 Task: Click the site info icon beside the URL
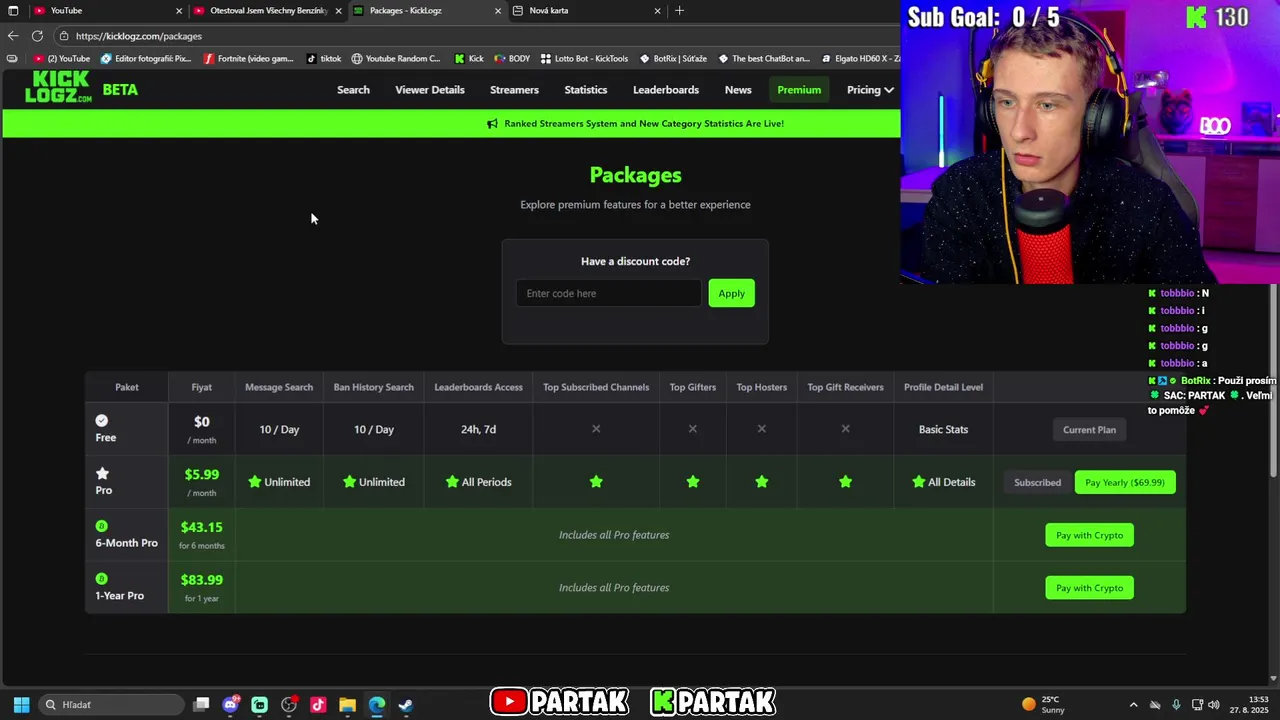(64, 36)
